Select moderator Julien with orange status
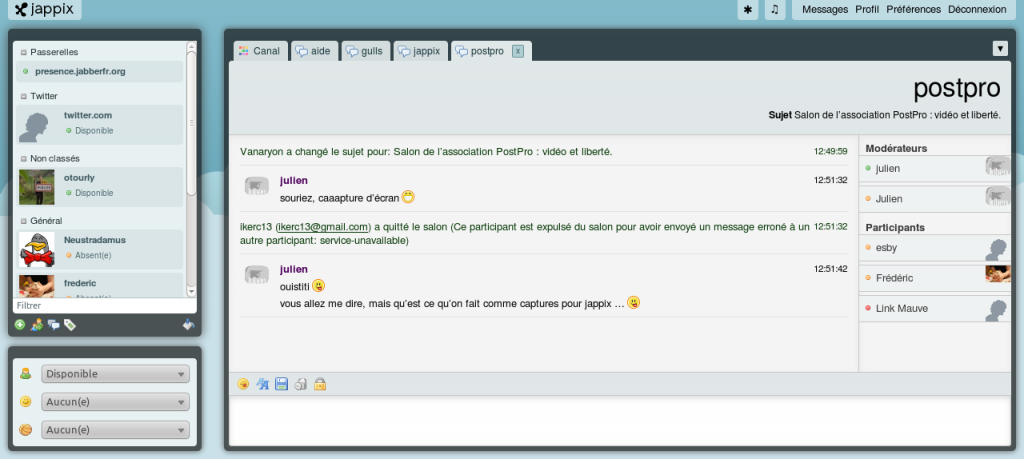The height and width of the screenshot is (459, 1024). [x=935, y=198]
